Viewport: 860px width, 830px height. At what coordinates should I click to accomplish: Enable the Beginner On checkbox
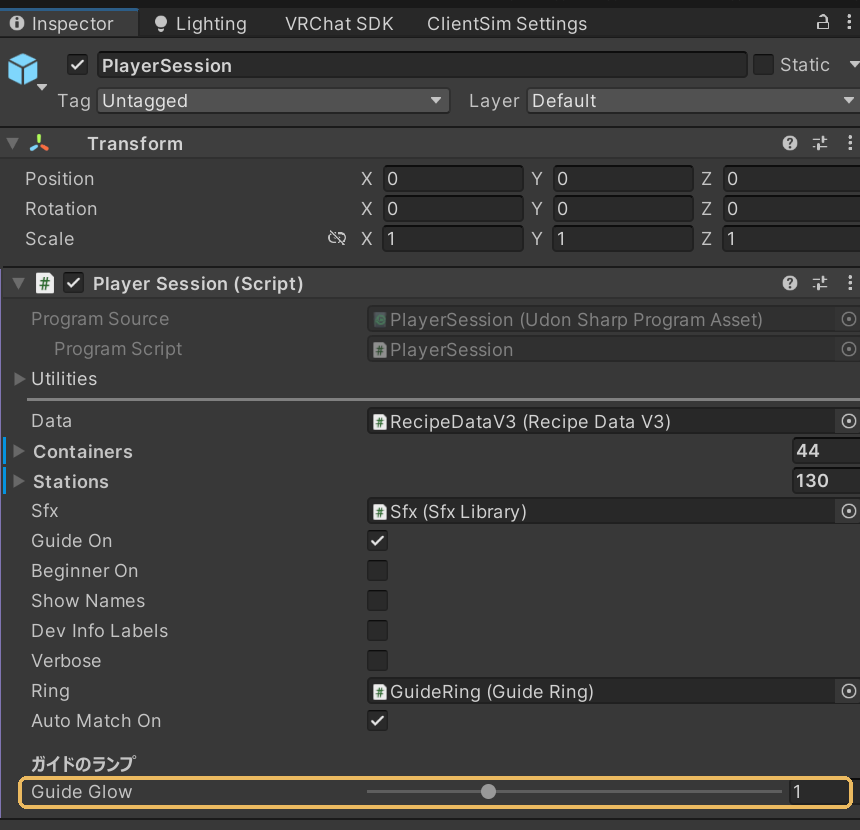tap(377, 571)
